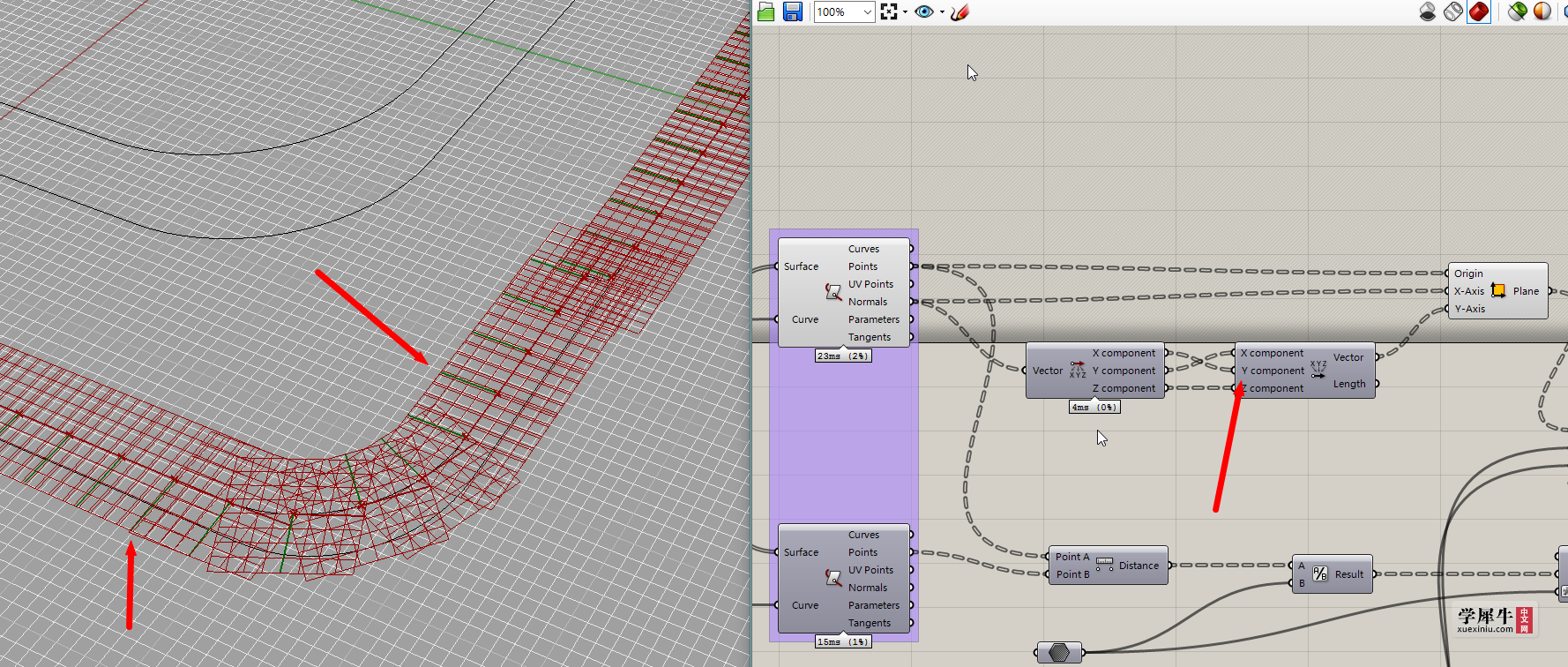Click the Normals output on the 23ms component
1568x667 pixels.
pyautogui.click(x=868, y=302)
